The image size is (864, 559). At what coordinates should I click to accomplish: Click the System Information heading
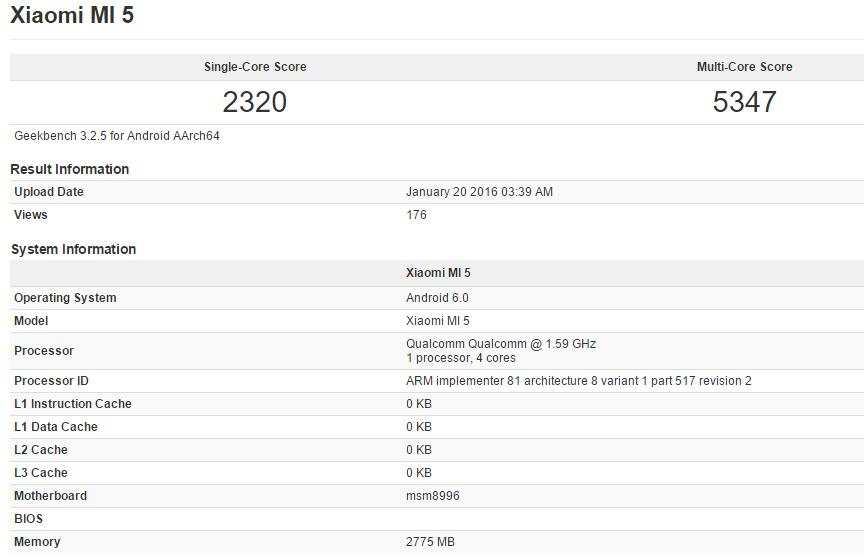(x=73, y=249)
